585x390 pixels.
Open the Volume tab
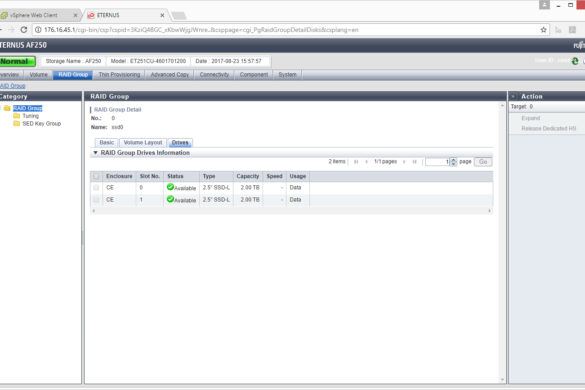(x=38, y=75)
